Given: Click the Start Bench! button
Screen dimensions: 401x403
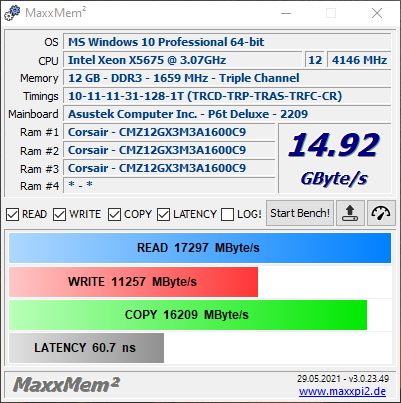Looking at the screenshot, I should [x=300, y=213].
